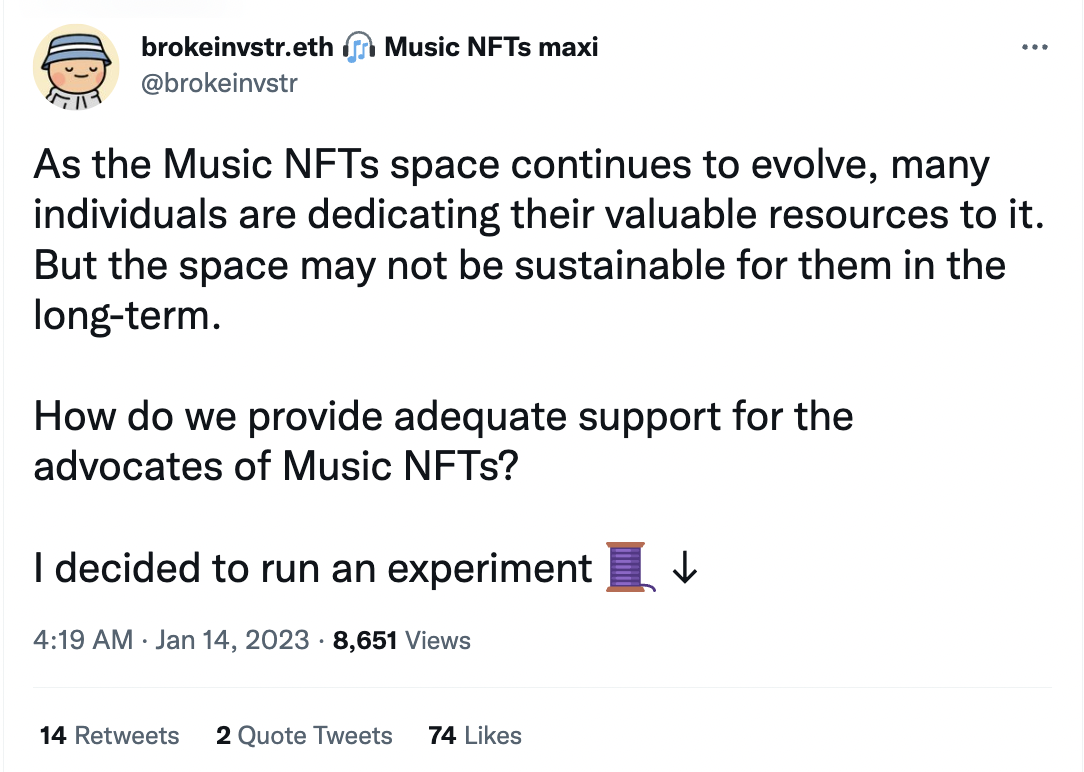Open the 74 Likes list

[x=475, y=735]
